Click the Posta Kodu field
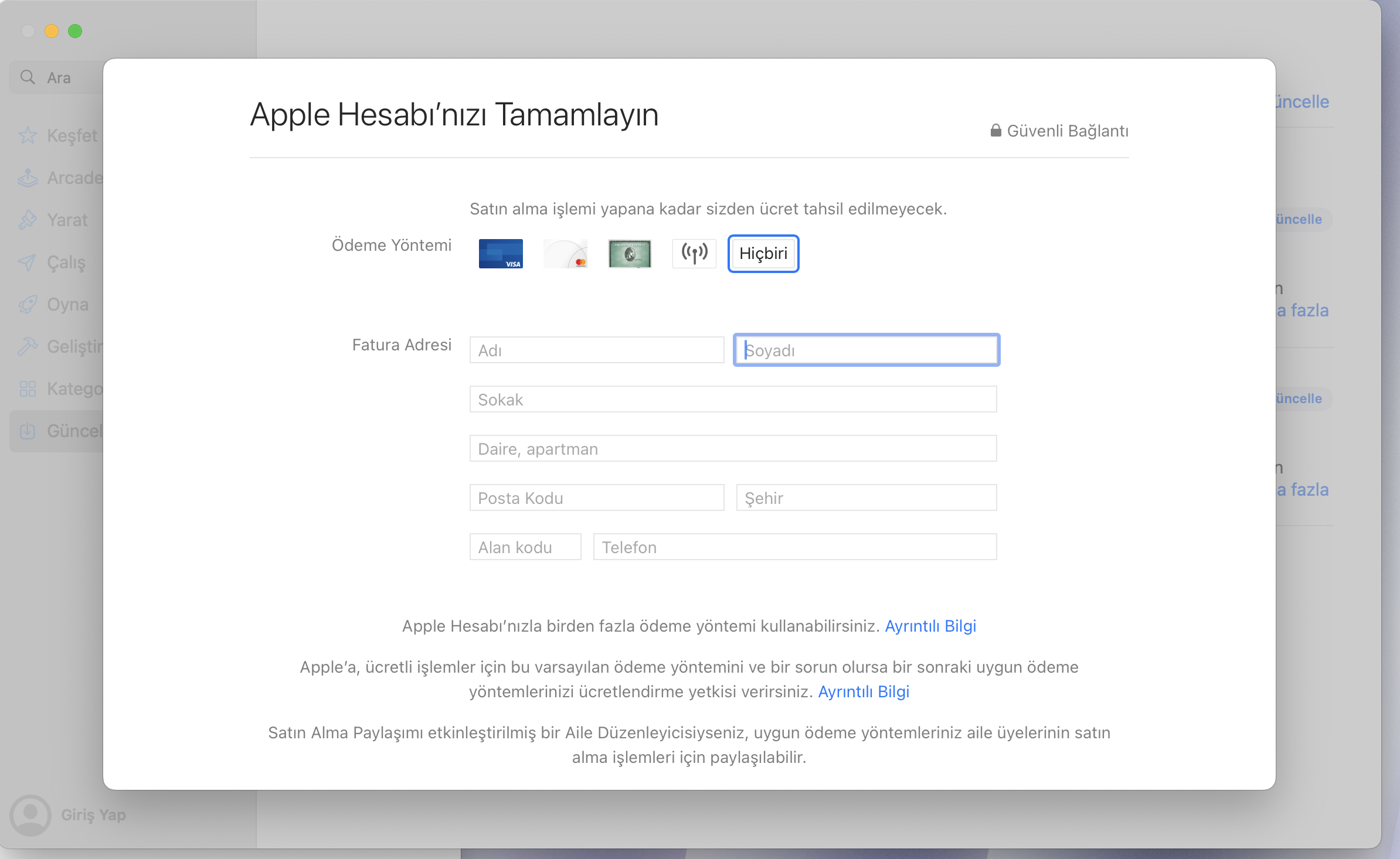This screenshot has height=859, width=1400. [x=597, y=497]
